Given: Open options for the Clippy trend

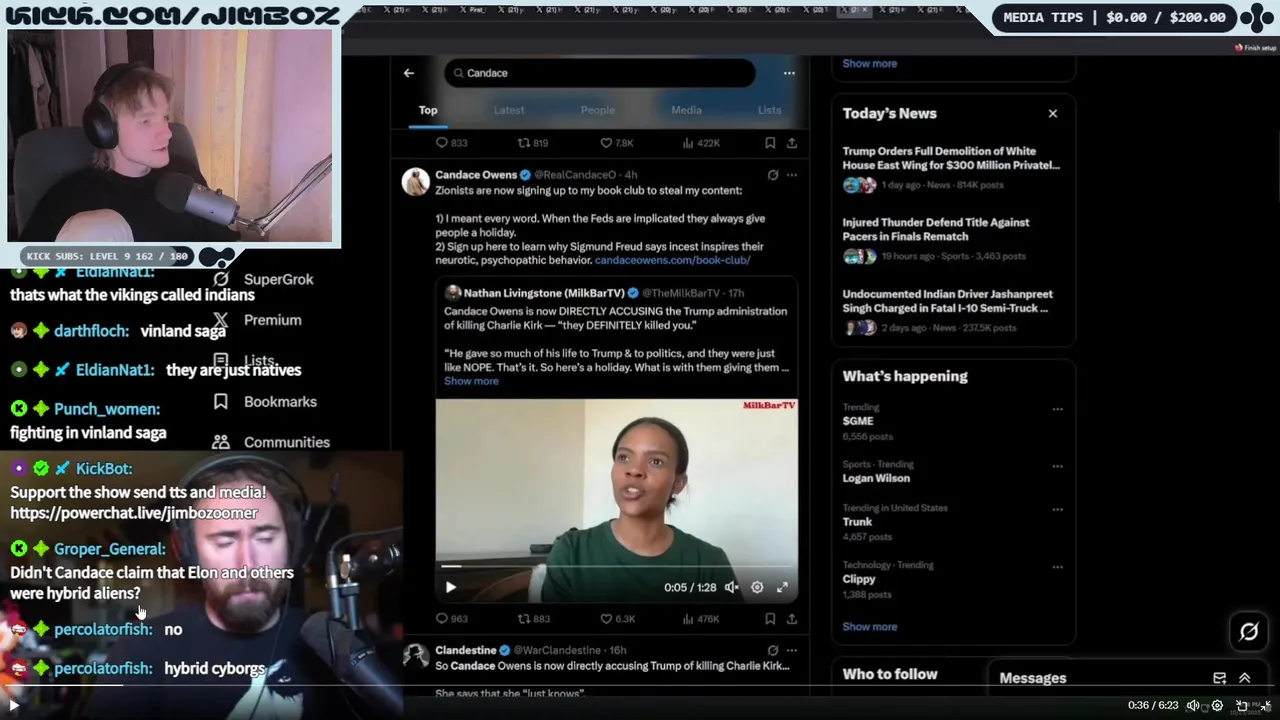Looking at the screenshot, I should click(x=1057, y=566).
